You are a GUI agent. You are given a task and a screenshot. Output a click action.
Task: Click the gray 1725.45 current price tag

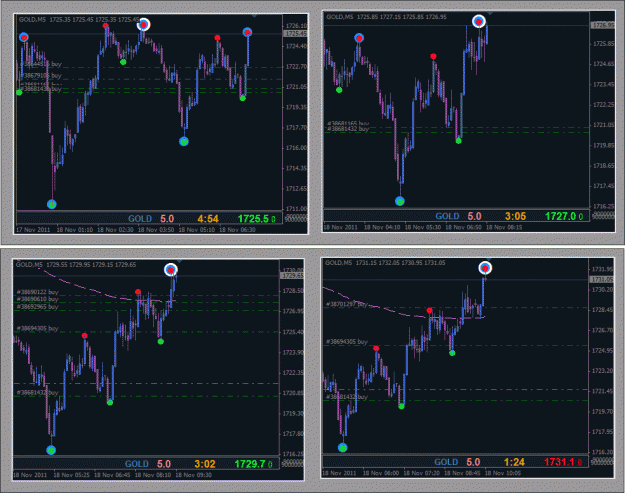click(295, 34)
